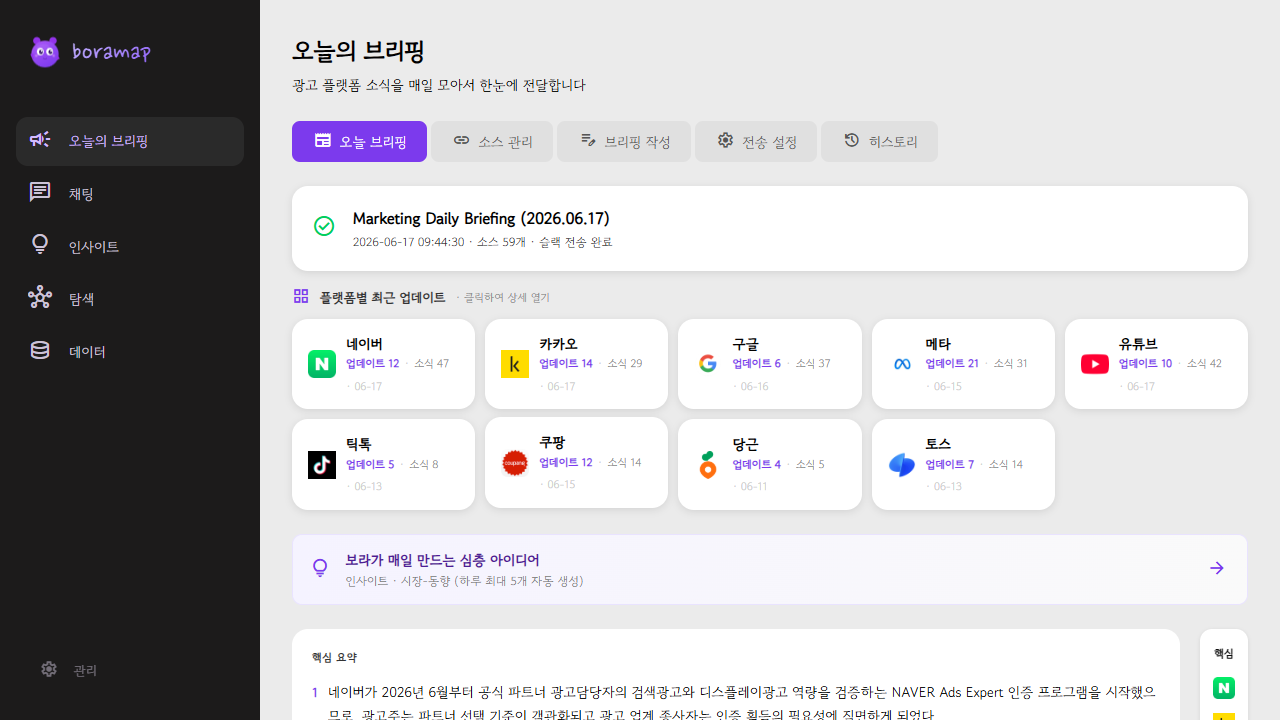1280x720 pixels.
Task: Go to 인사이트 in the sidebar
Action: tap(130, 246)
